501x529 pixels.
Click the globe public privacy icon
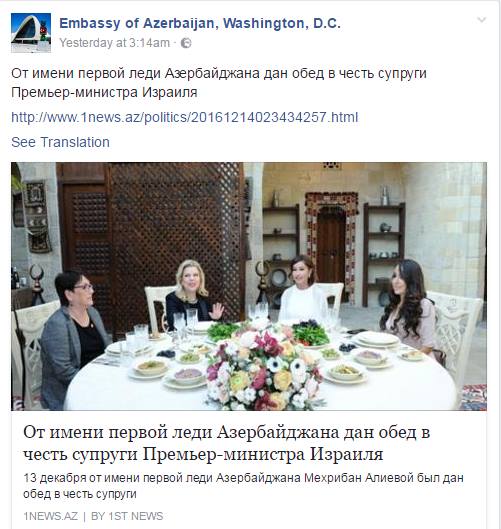[186, 43]
